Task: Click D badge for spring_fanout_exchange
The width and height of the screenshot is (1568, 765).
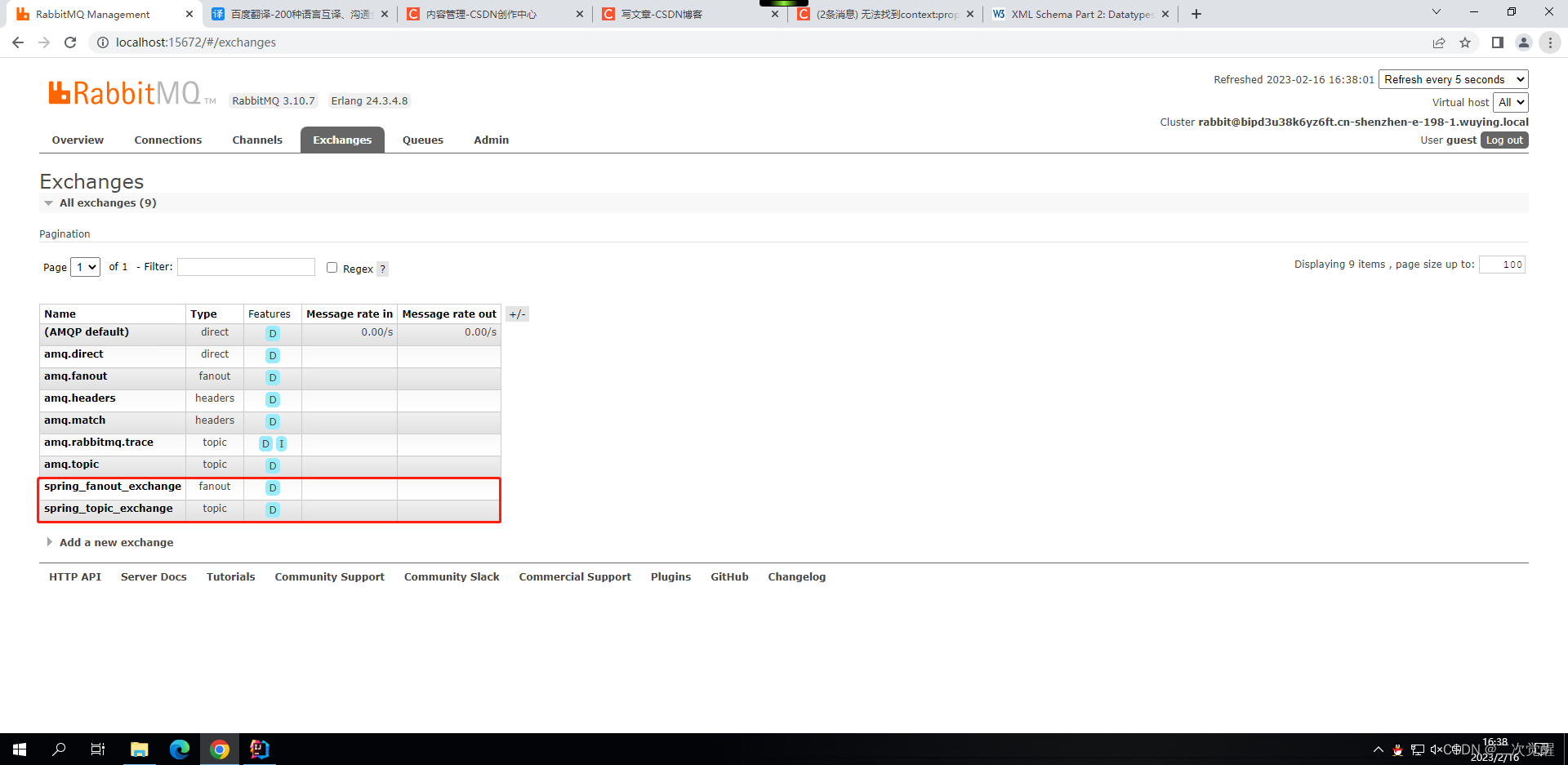Action: 273,487
